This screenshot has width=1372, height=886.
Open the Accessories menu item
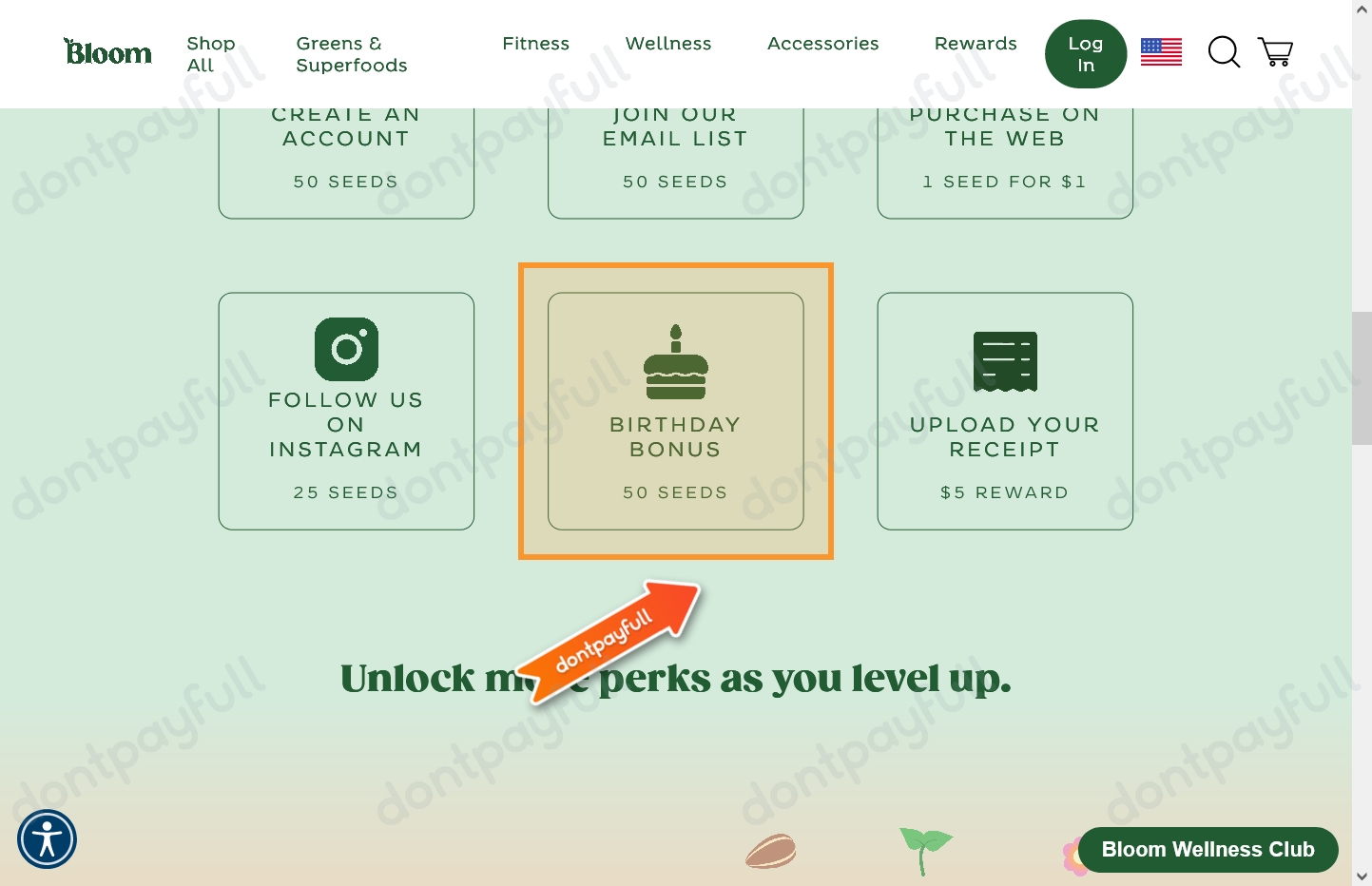[822, 44]
